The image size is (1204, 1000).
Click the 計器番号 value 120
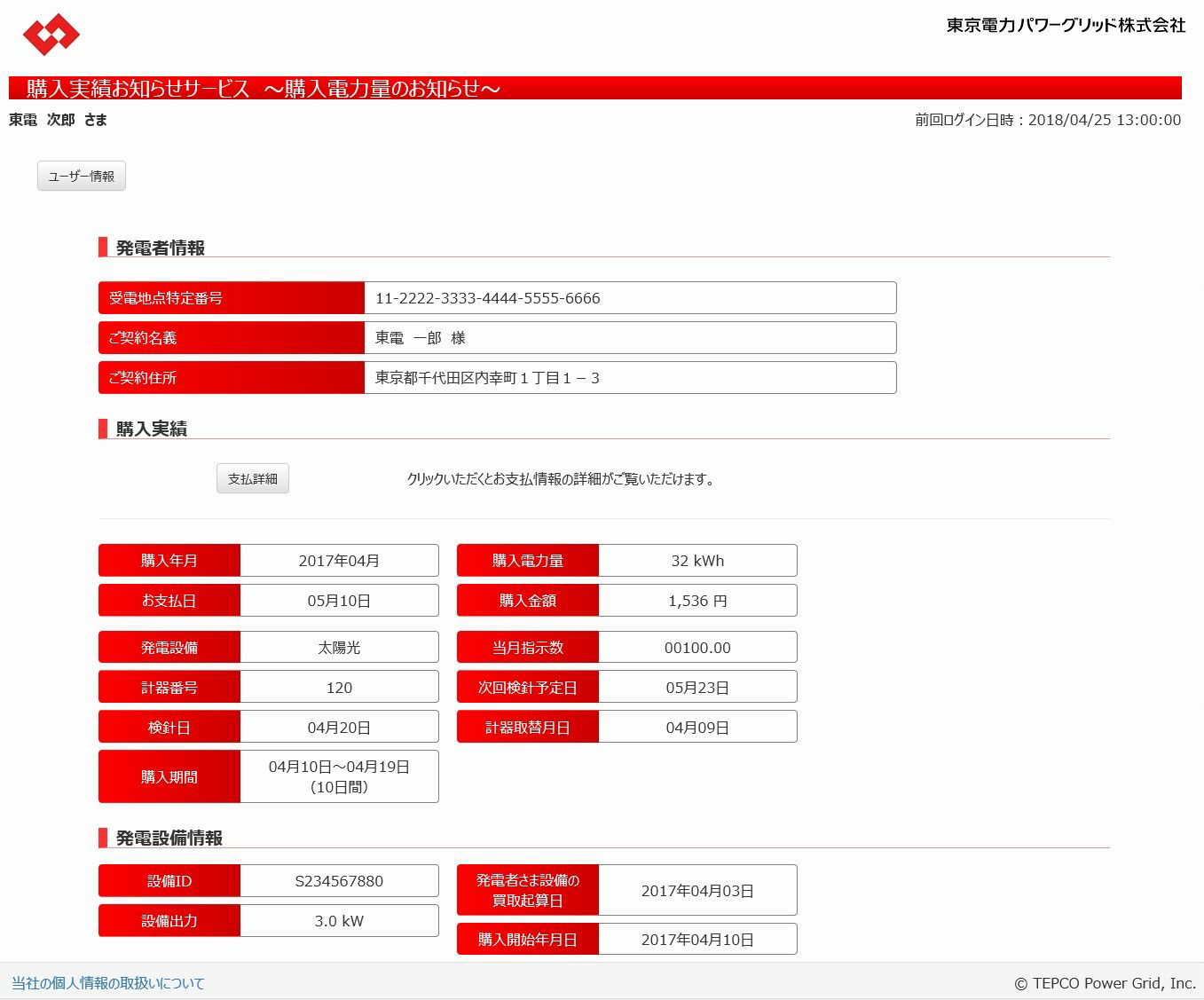coord(339,688)
